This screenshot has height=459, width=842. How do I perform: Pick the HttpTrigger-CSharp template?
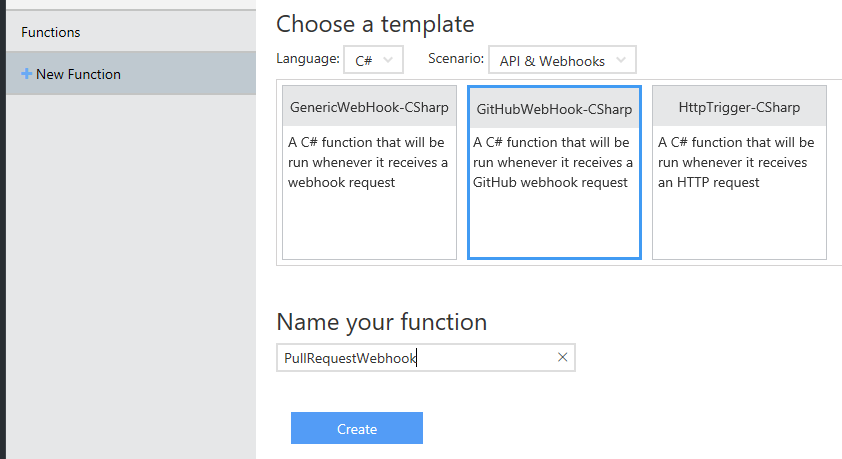coord(739,172)
